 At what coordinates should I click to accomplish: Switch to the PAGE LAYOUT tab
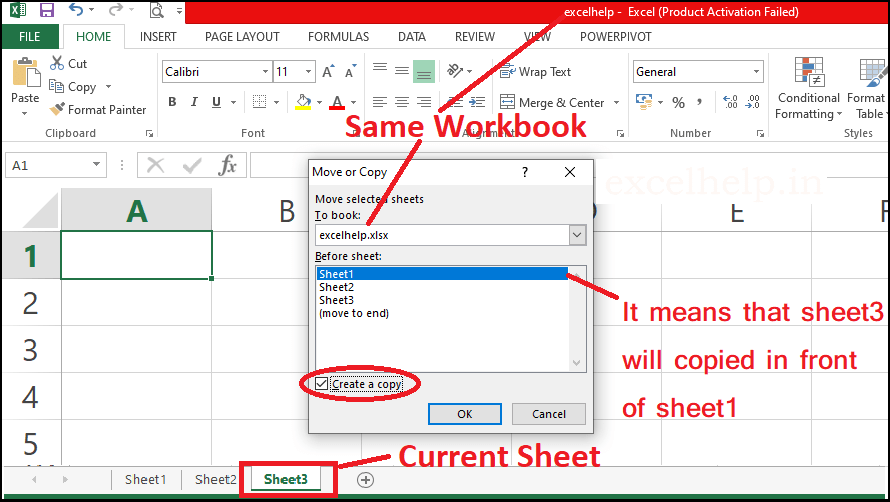242,37
